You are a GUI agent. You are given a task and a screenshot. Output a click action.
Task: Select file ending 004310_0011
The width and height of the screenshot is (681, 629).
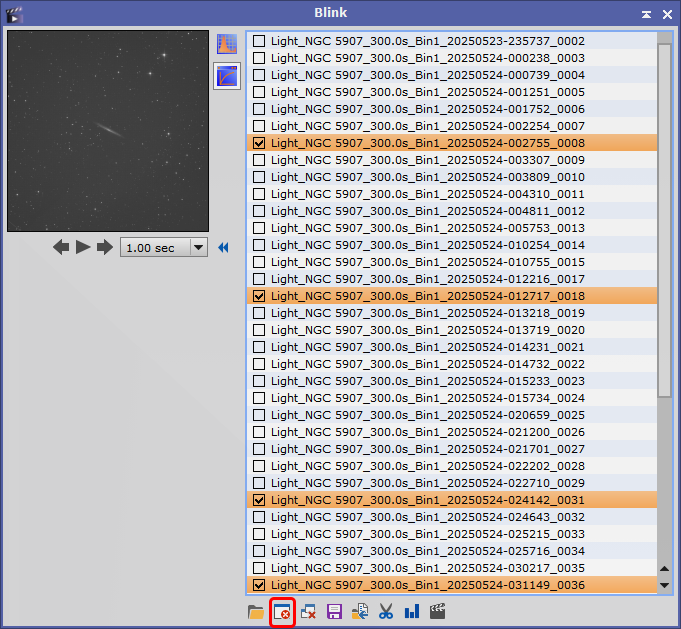(452, 194)
